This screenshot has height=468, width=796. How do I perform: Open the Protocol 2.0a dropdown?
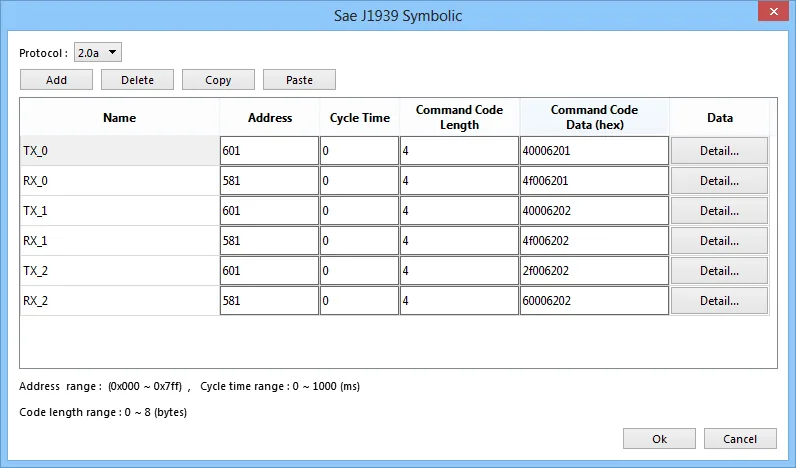pos(97,52)
